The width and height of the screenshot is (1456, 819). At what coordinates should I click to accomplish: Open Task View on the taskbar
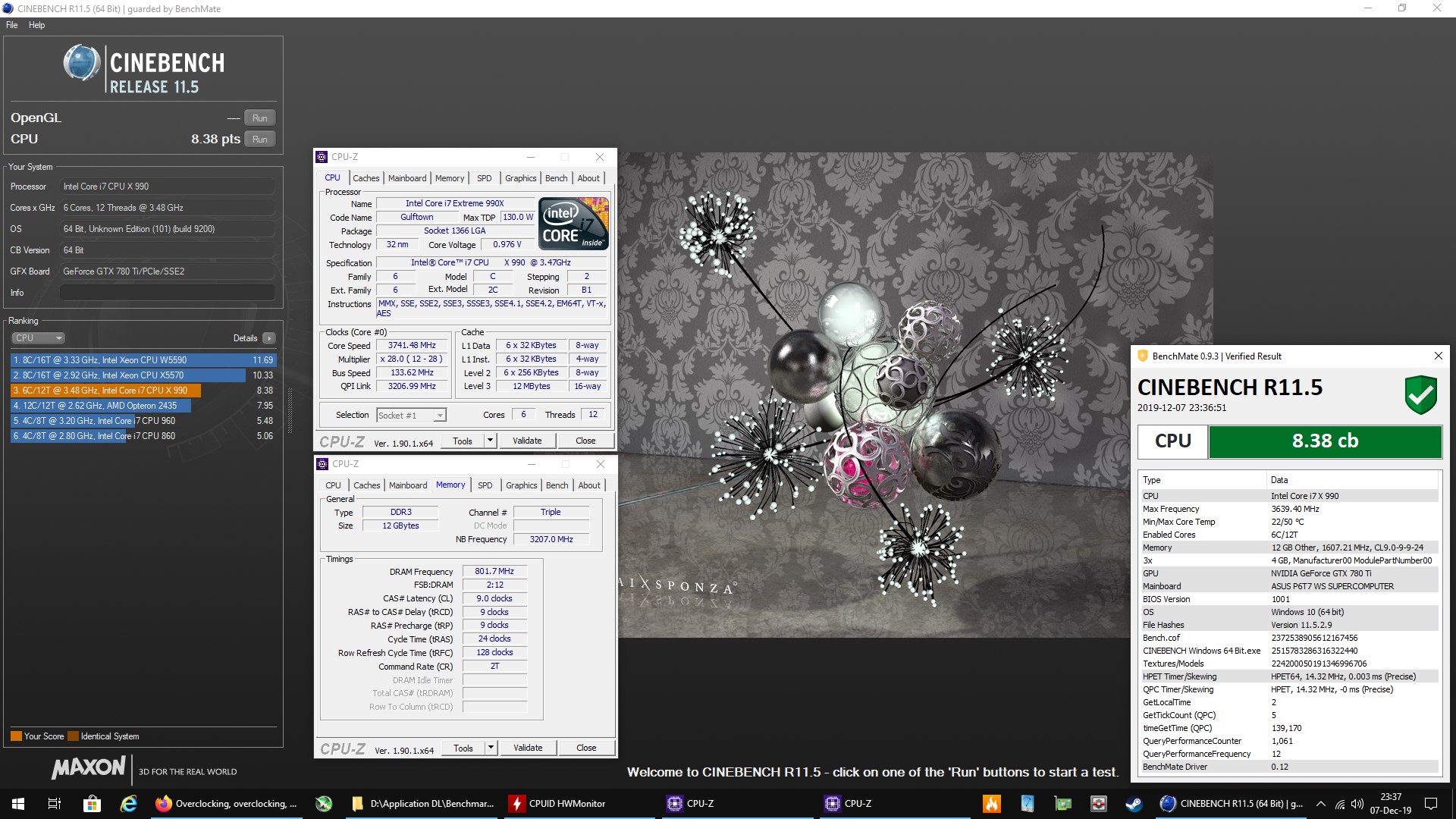55,804
